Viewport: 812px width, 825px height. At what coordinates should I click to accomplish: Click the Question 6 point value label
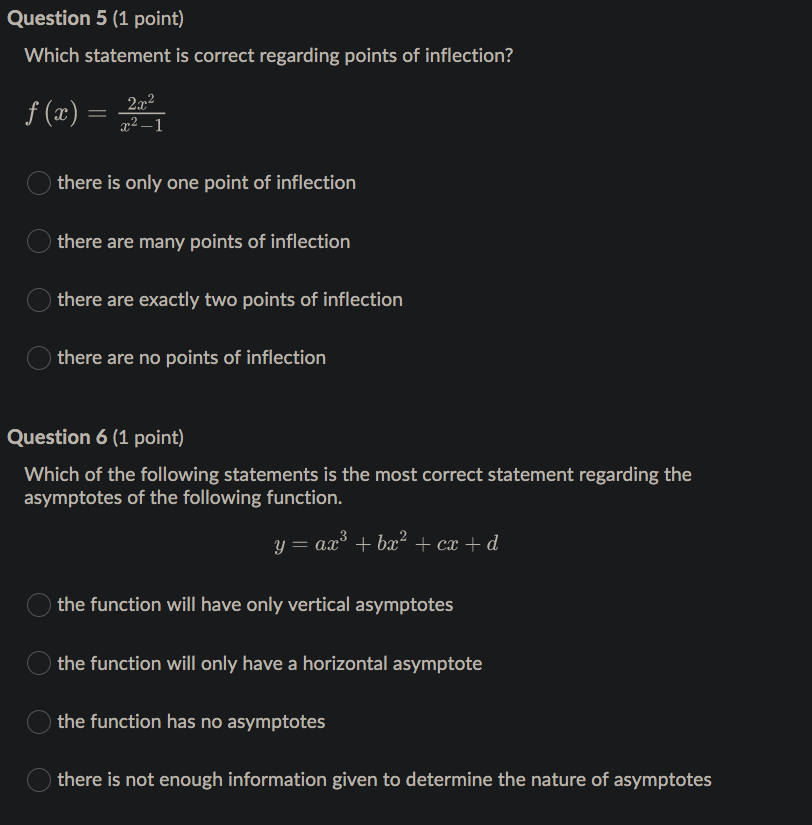pyautogui.click(x=146, y=436)
